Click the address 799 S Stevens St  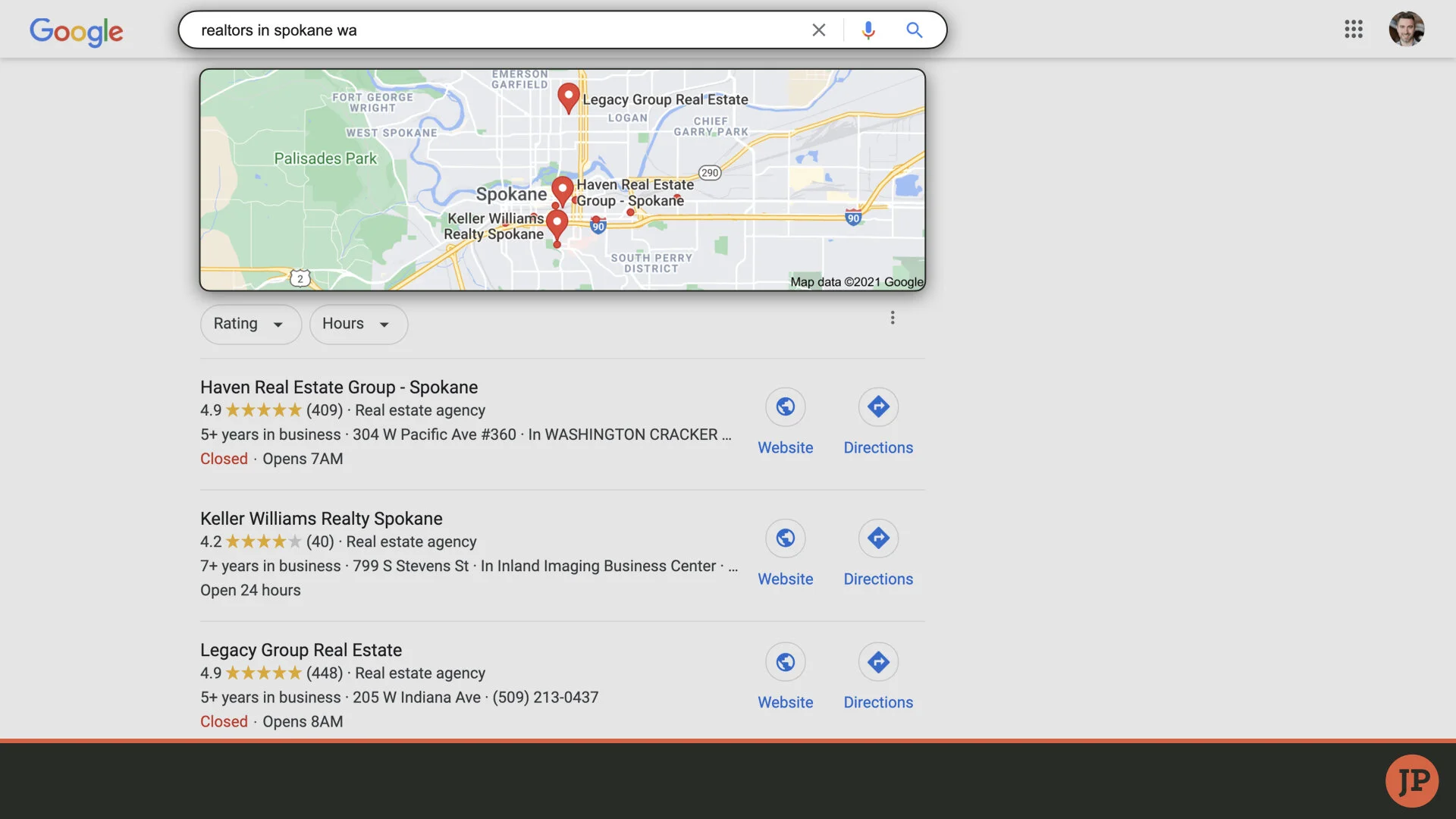click(410, 566)
